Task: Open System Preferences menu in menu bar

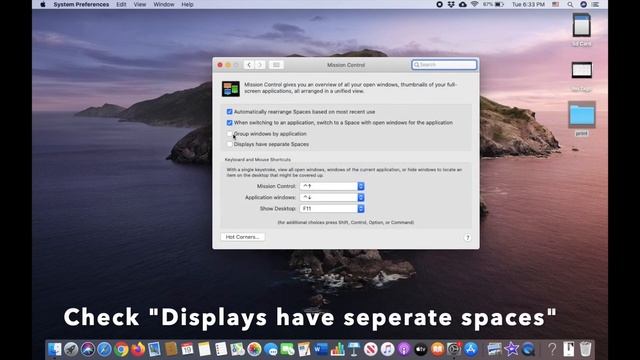Action: coord(81,4)
